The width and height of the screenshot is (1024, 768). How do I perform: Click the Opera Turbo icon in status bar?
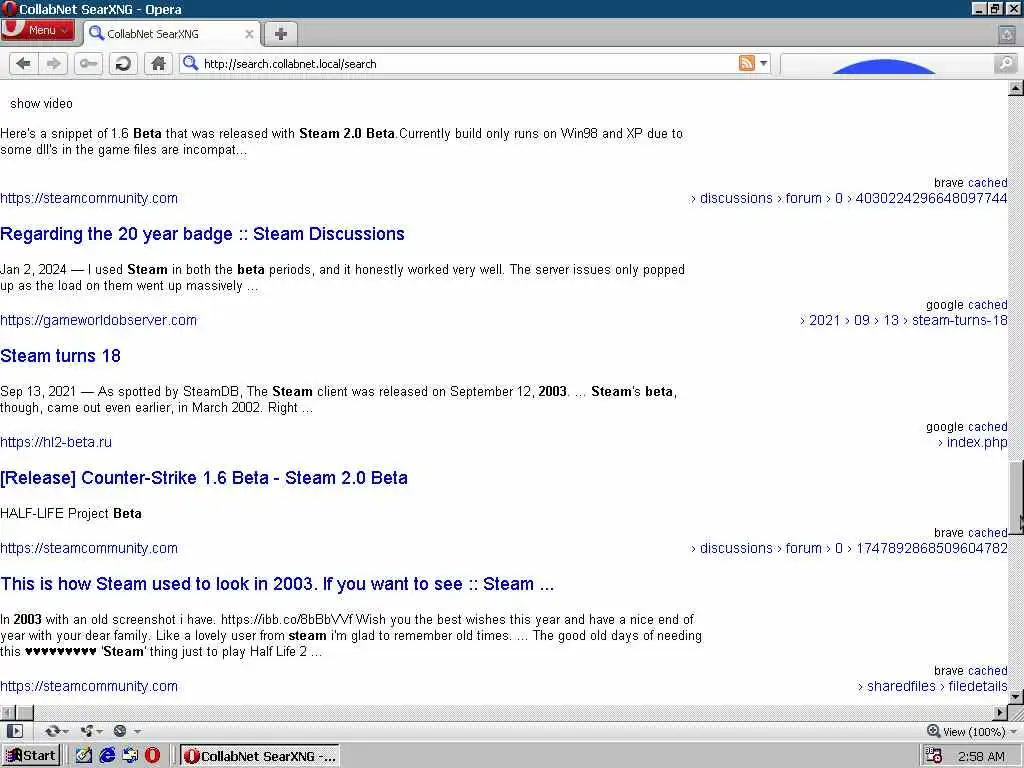[120, 731]
